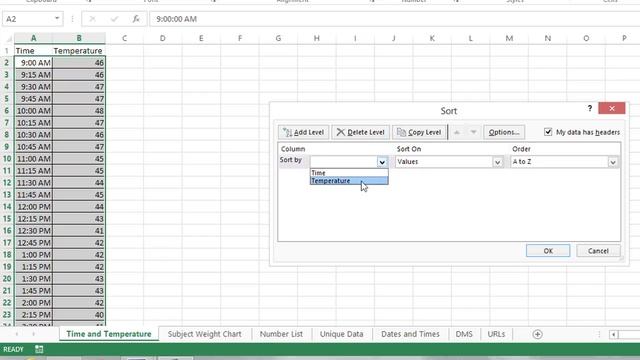This screenshot has width=640, height=360.
Task: Choose Temperature in the dropdown list
Action: coord(349,181)
